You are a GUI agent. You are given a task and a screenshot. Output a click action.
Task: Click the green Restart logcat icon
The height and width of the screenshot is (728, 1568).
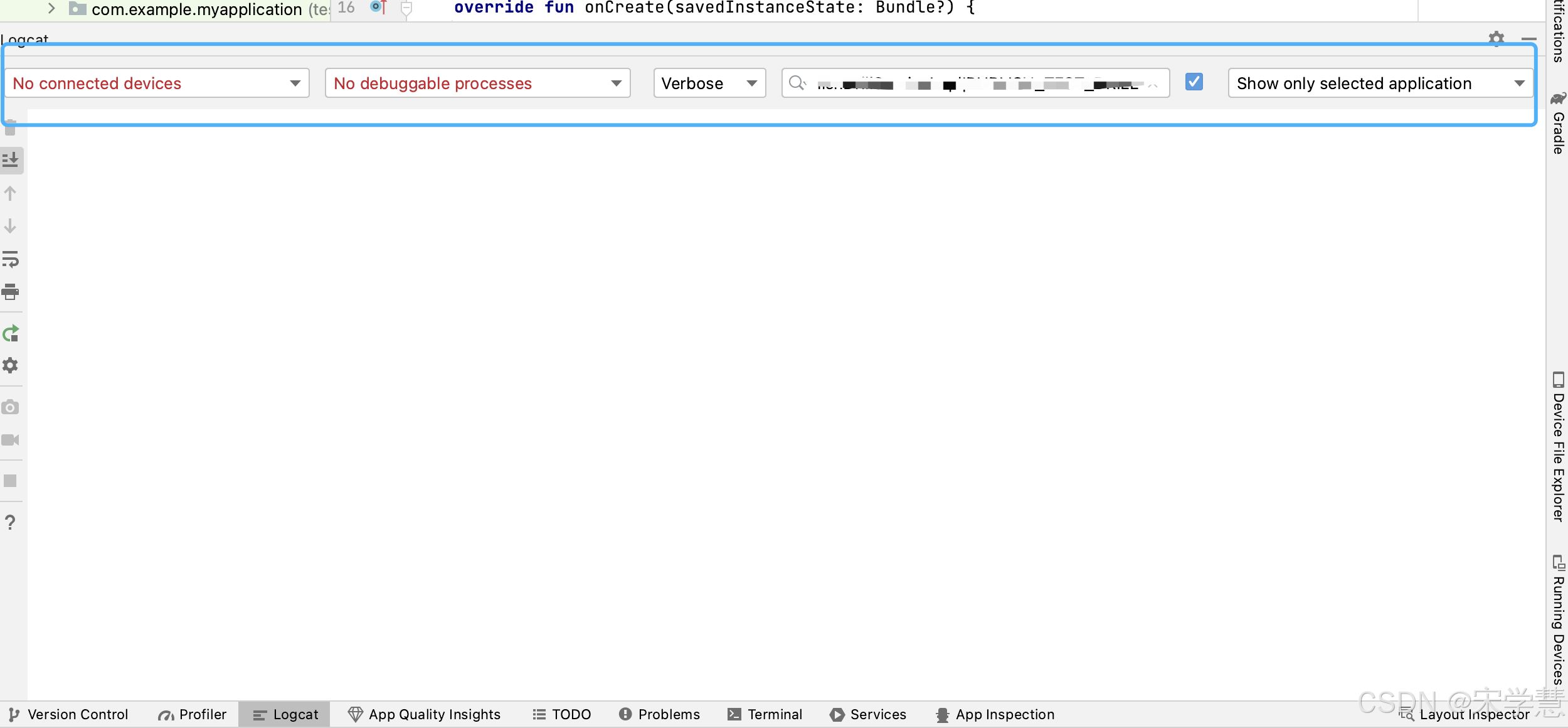pyautogui.click(x=11, y=333)
